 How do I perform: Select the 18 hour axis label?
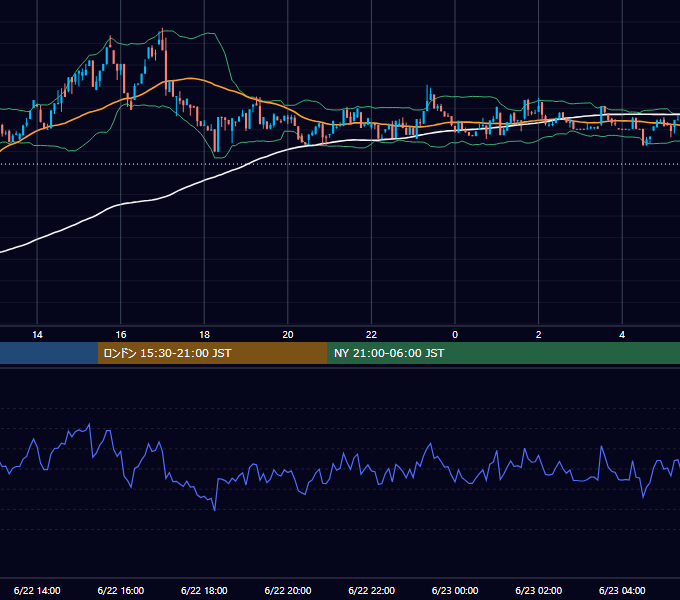click(204, 335)
